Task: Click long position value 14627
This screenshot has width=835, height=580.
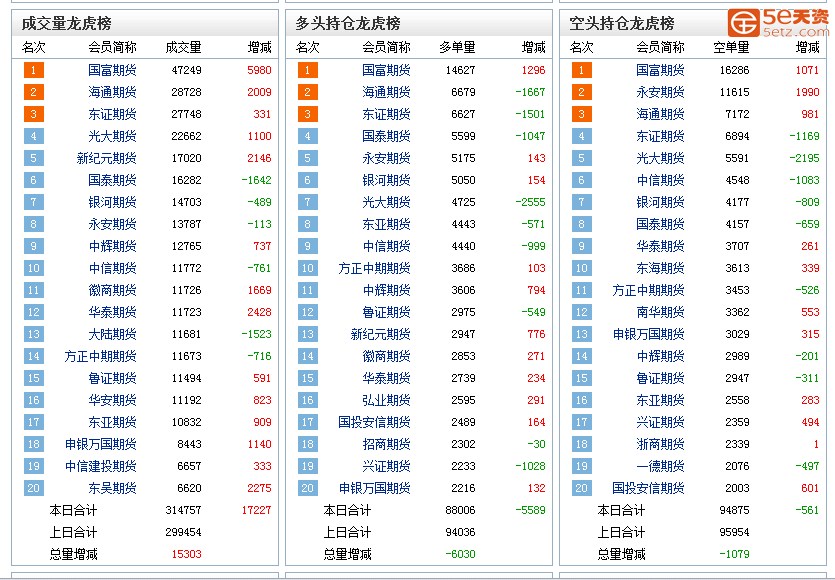Action: click(461, 70)
